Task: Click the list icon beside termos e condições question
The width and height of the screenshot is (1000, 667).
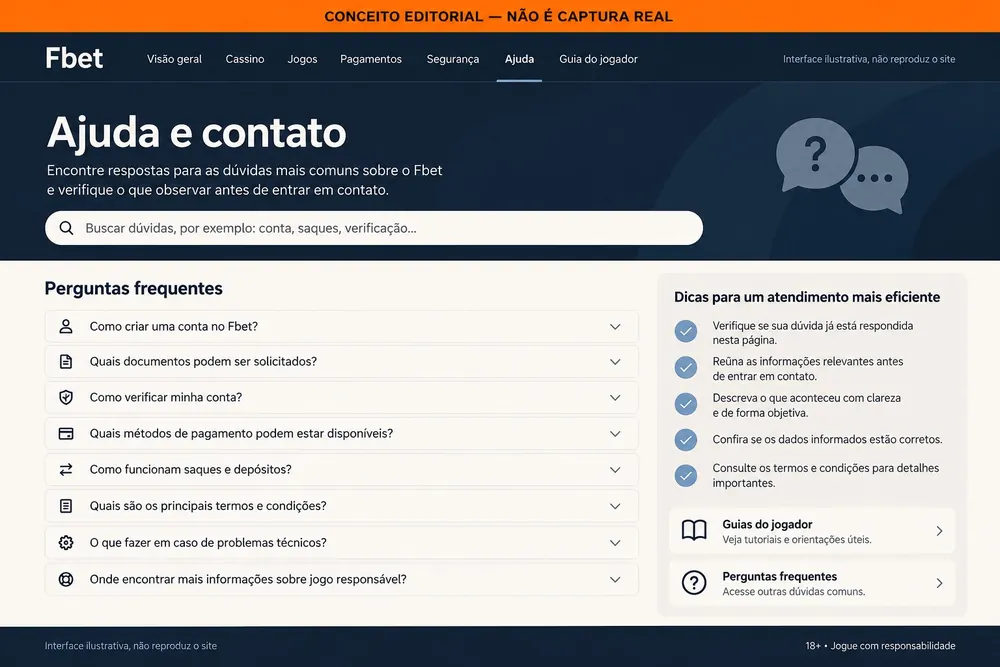Action: [66, 506]
